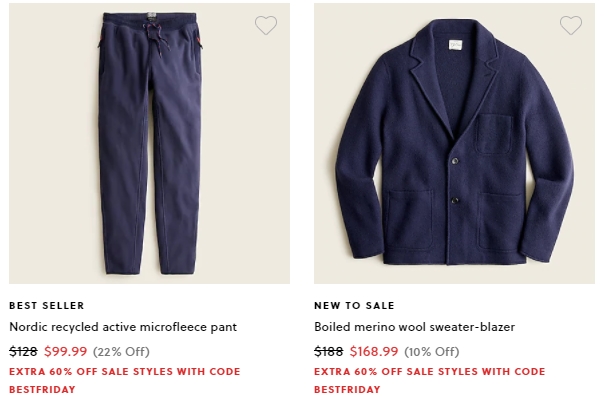Image resolution: width=605 pixels, height=397 pixels.
Task: Open Nordic recycled active microfleece pant link
Action: coord(123,327)
